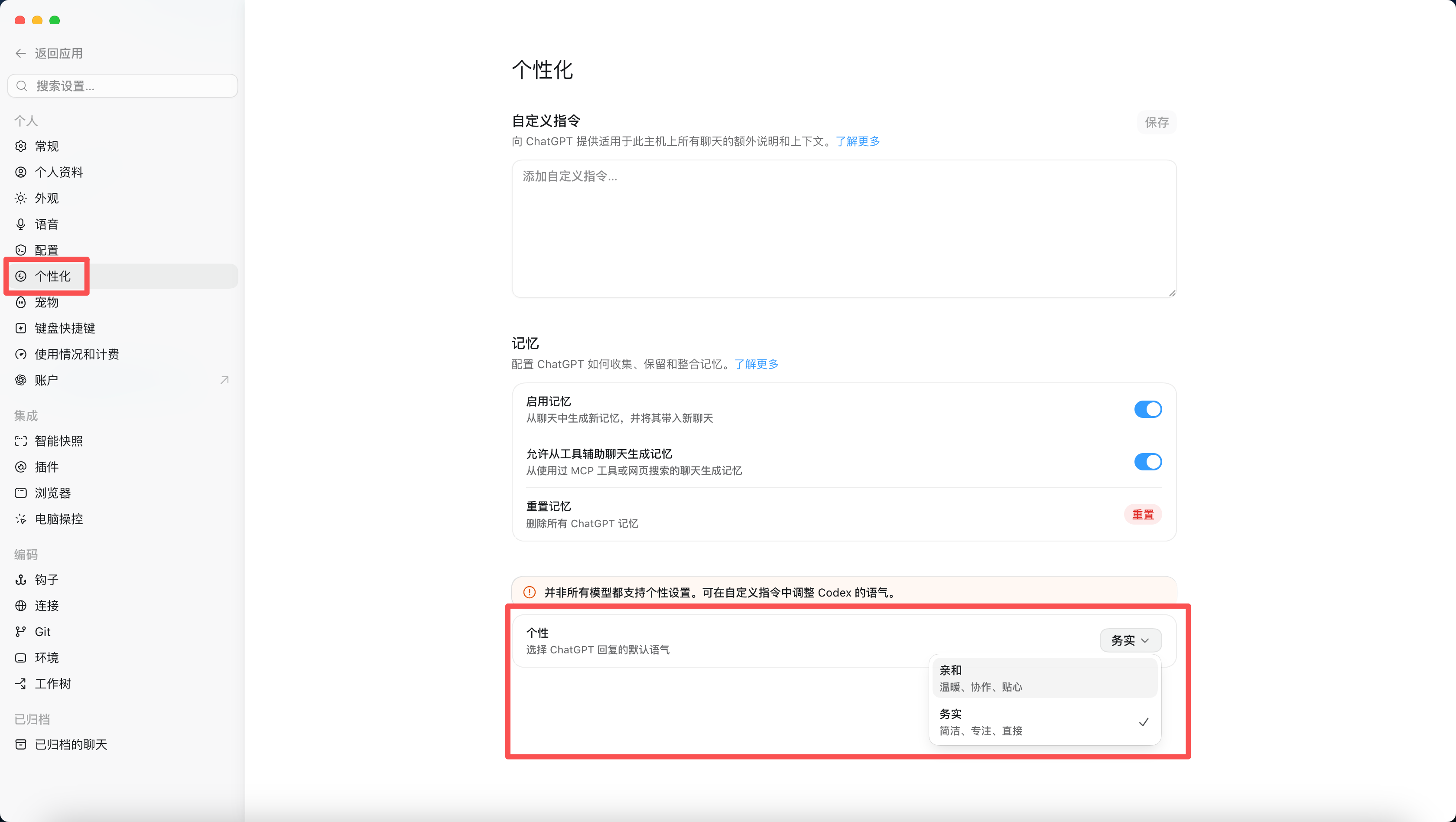Click the 返回应用 label
The height and width of the screenshot is (822, 1456).
59,53
